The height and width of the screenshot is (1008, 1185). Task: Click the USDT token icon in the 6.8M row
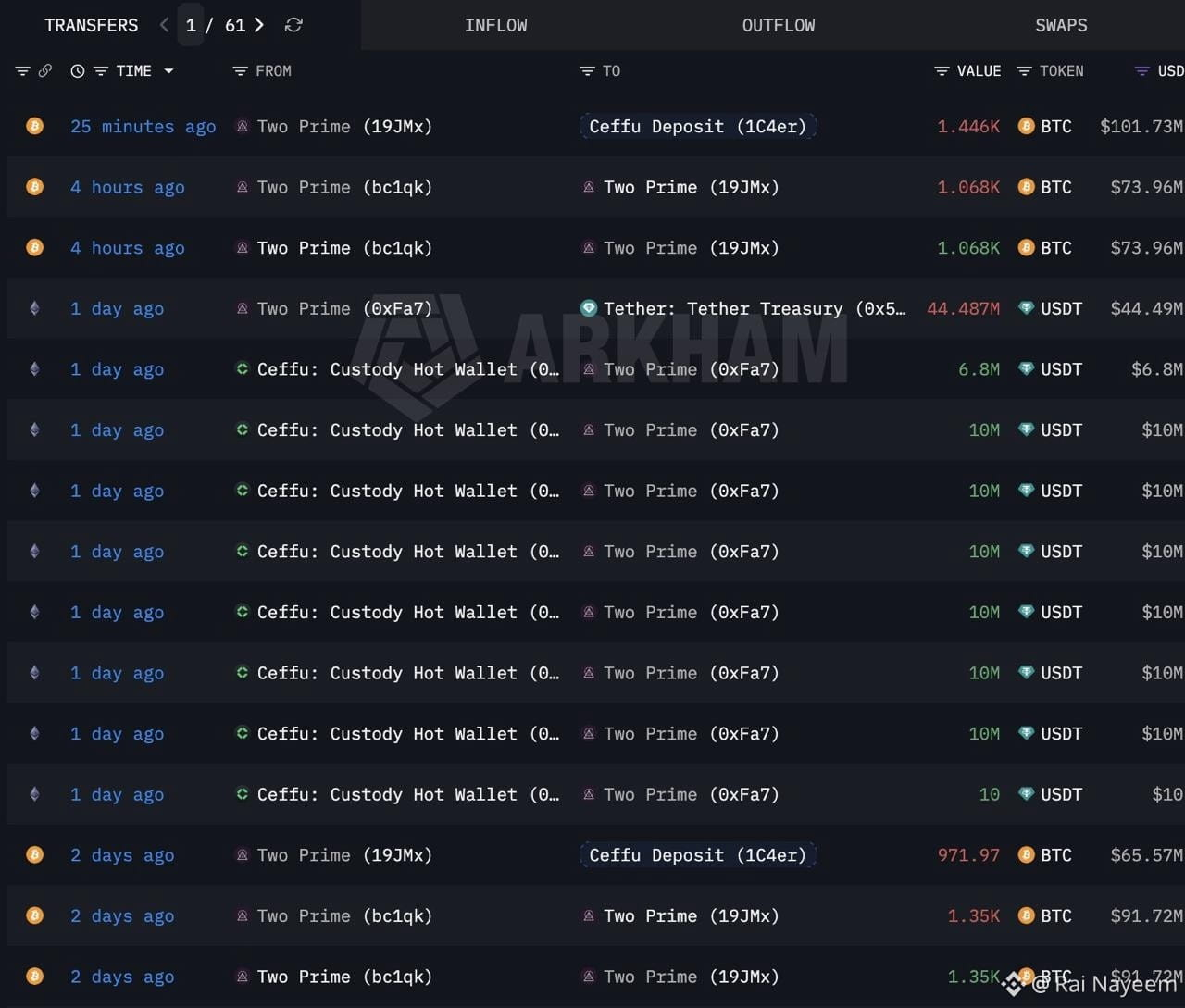point(1026,368)
